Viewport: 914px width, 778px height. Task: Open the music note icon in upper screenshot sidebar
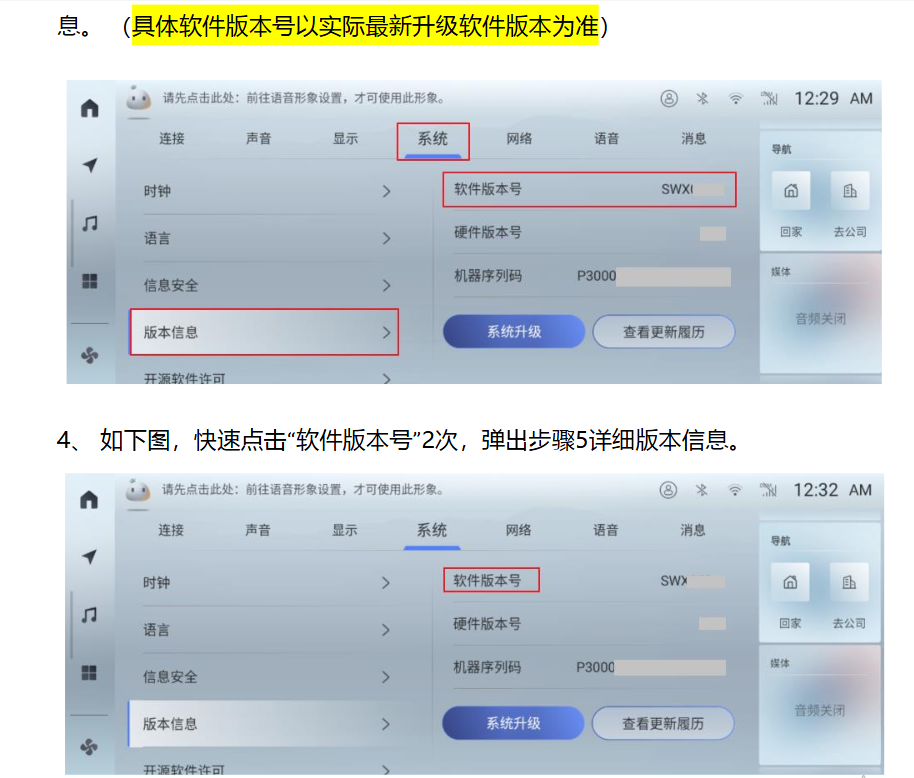[x=90, y=223]
